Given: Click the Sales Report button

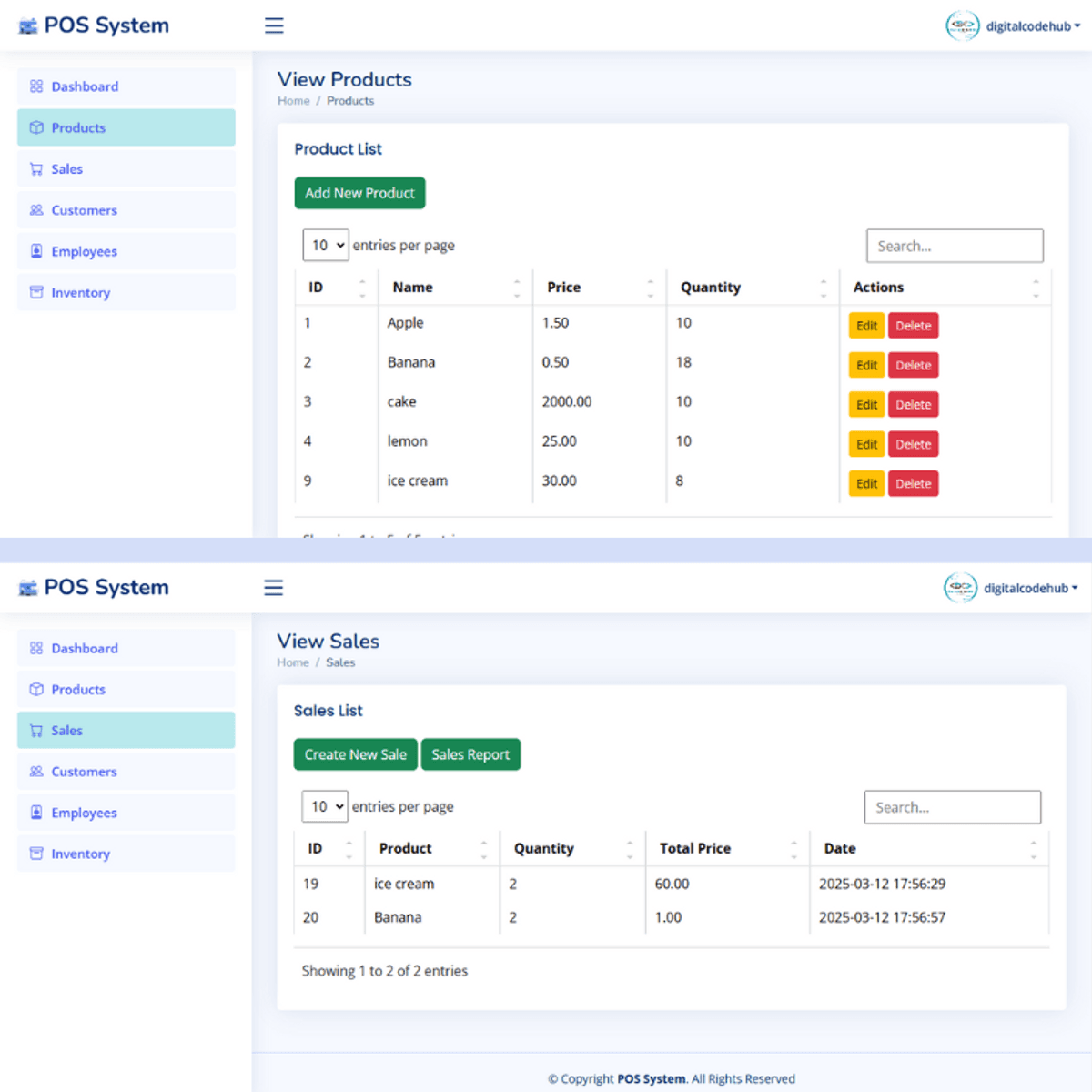Looking at the screenshot, I should tap(470, 754).
